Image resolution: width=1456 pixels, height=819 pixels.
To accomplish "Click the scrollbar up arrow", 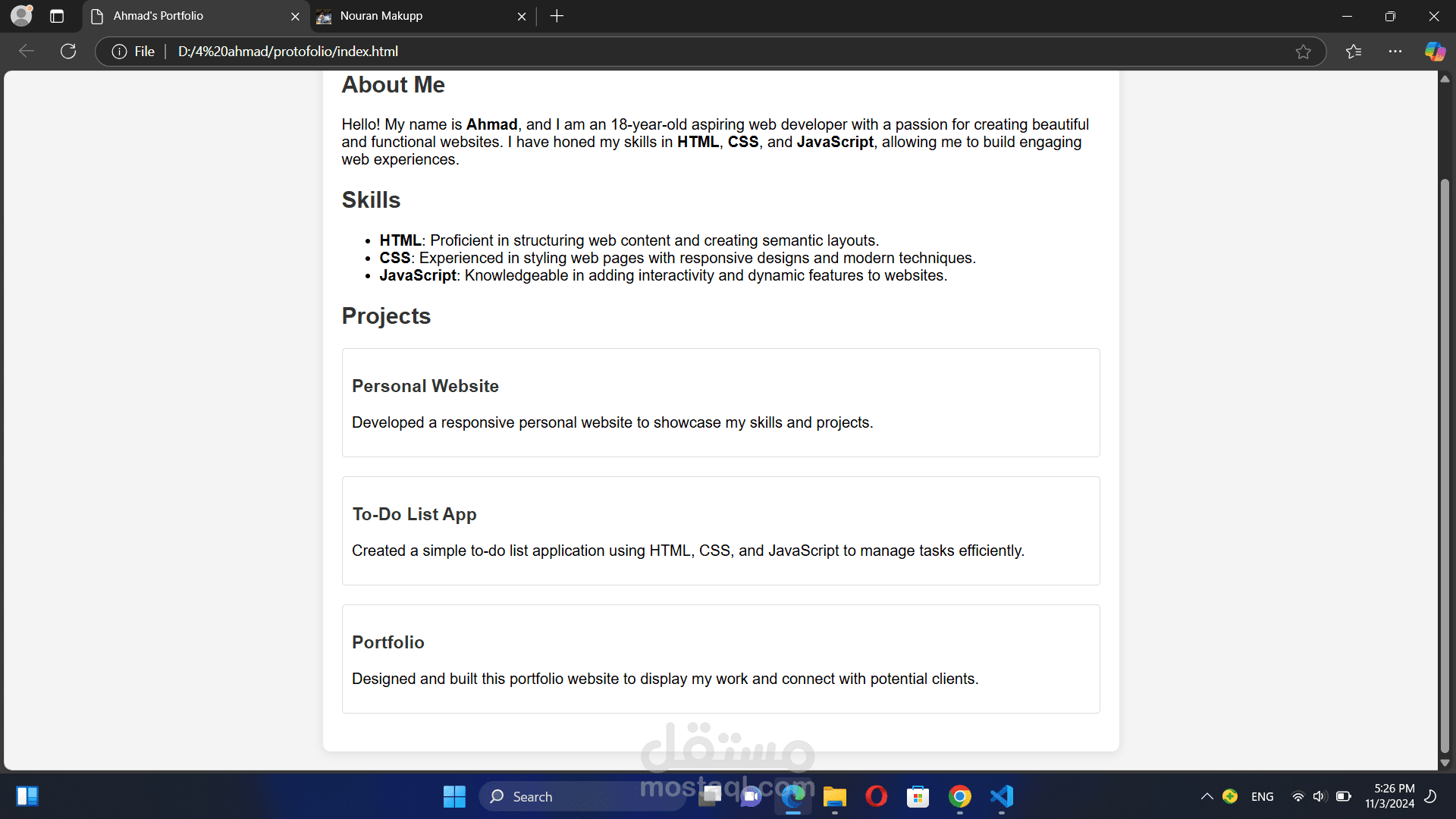I will [1445, 79].
